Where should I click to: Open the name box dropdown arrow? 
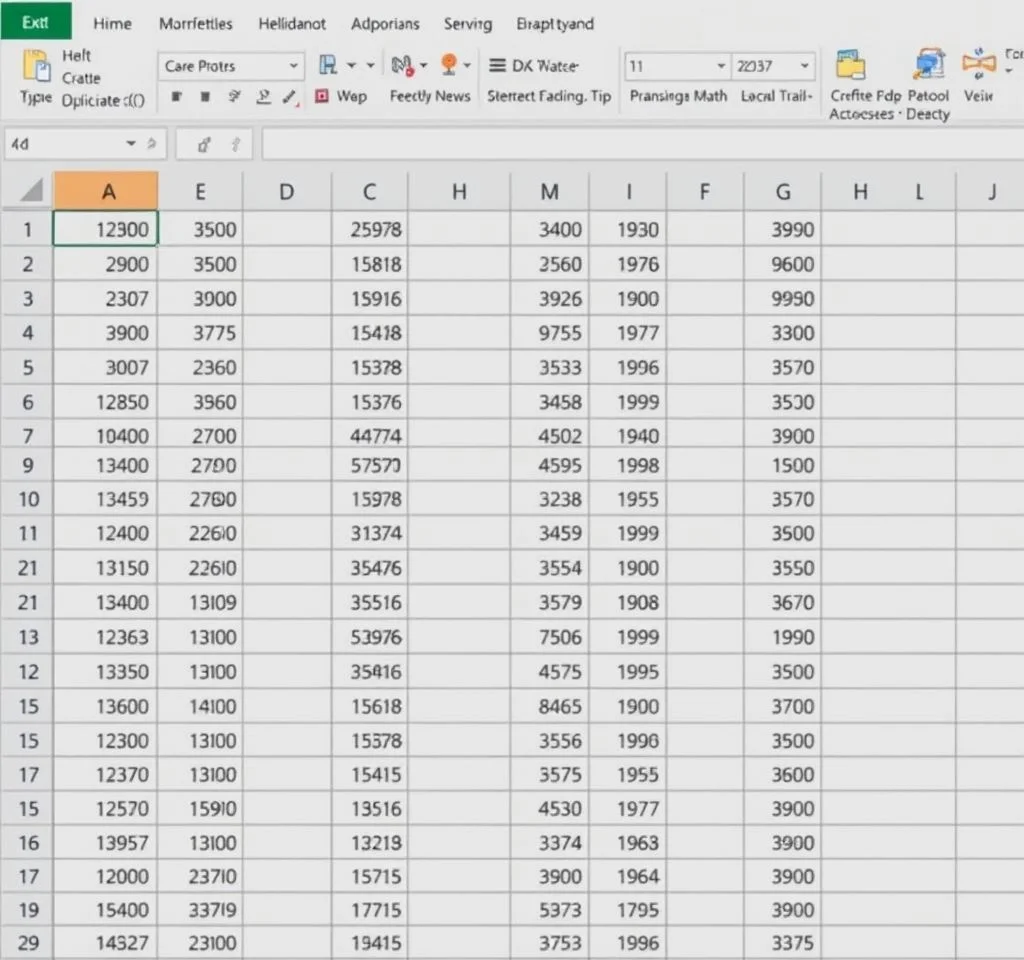tap(131, 144)
